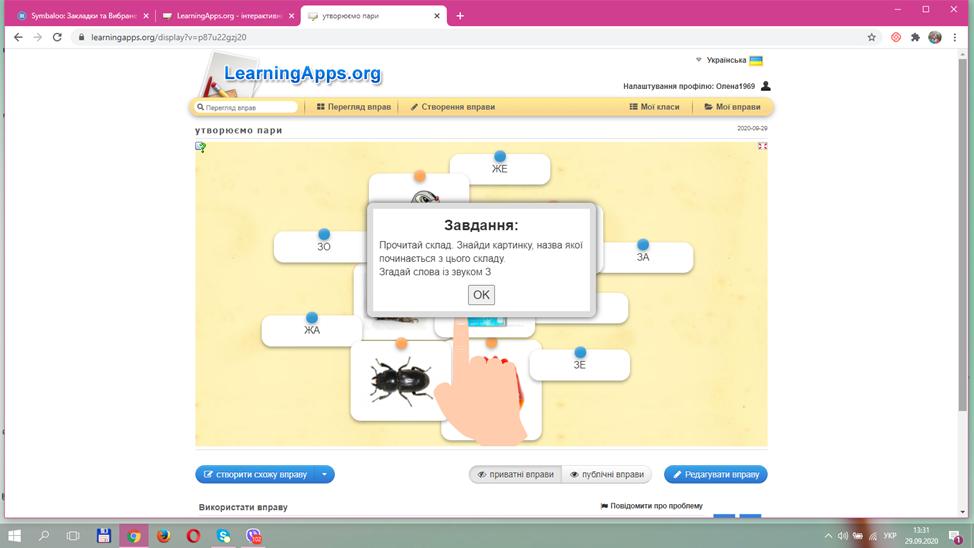Click the Перегляд вправ search field
This screenshot has height=548, width=974.
246,107
